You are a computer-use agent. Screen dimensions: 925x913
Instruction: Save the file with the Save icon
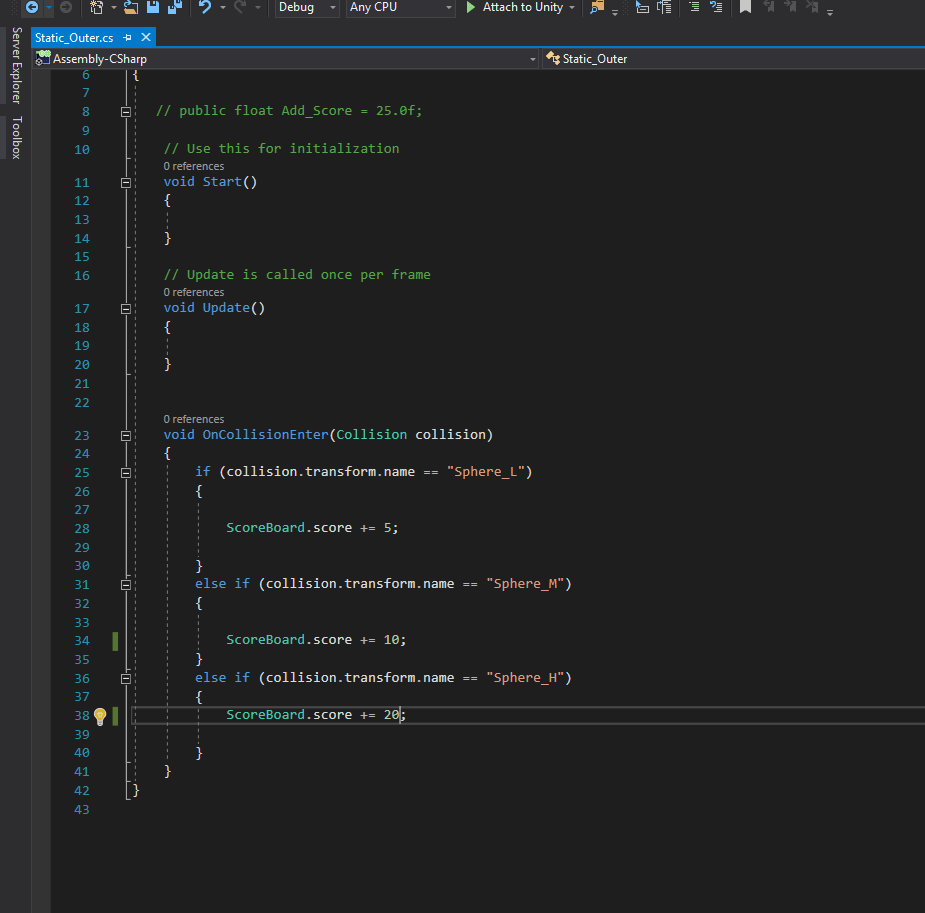[x=153, y=7]
